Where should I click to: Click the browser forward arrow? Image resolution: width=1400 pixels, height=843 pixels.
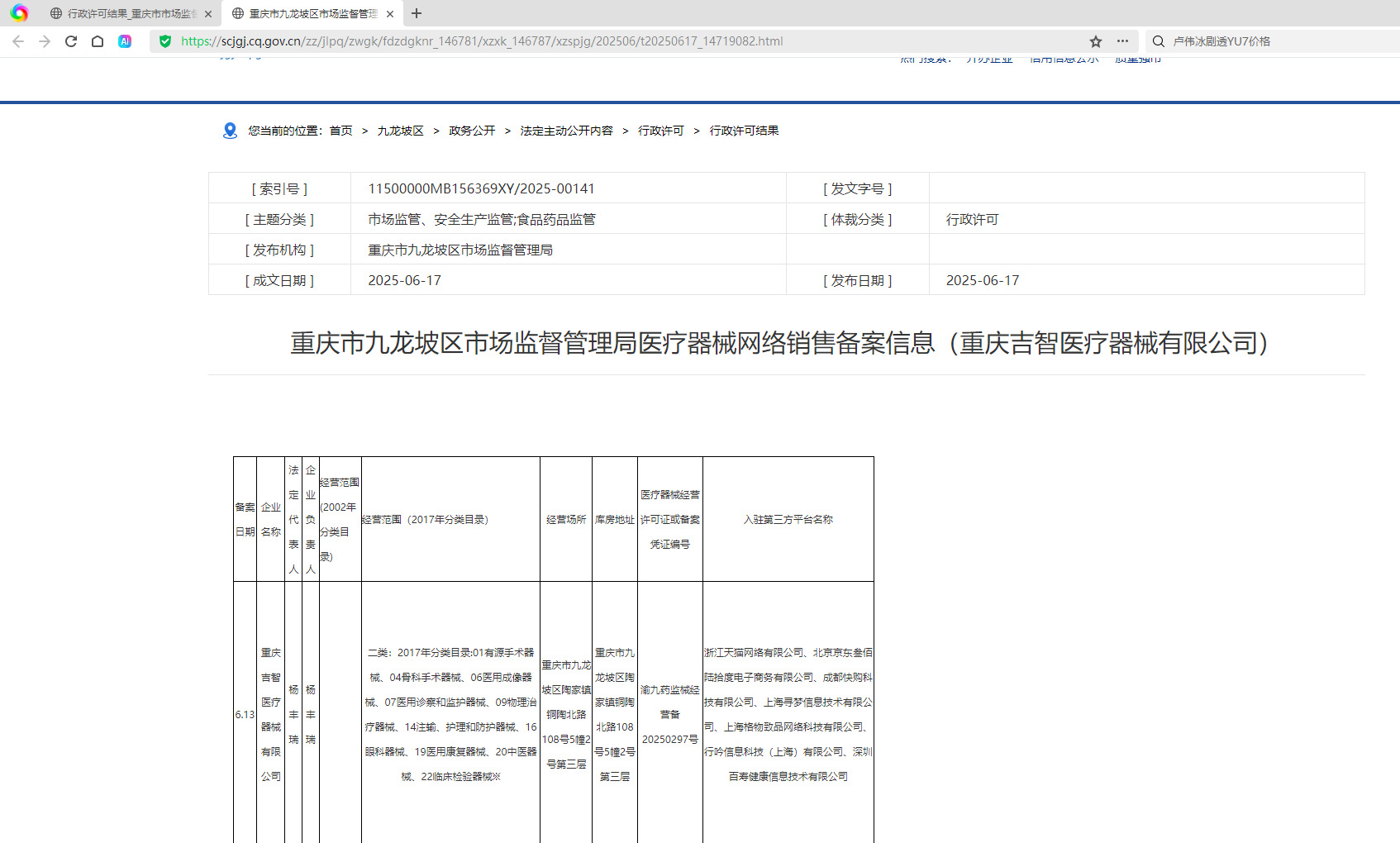[x=45, y=41]
